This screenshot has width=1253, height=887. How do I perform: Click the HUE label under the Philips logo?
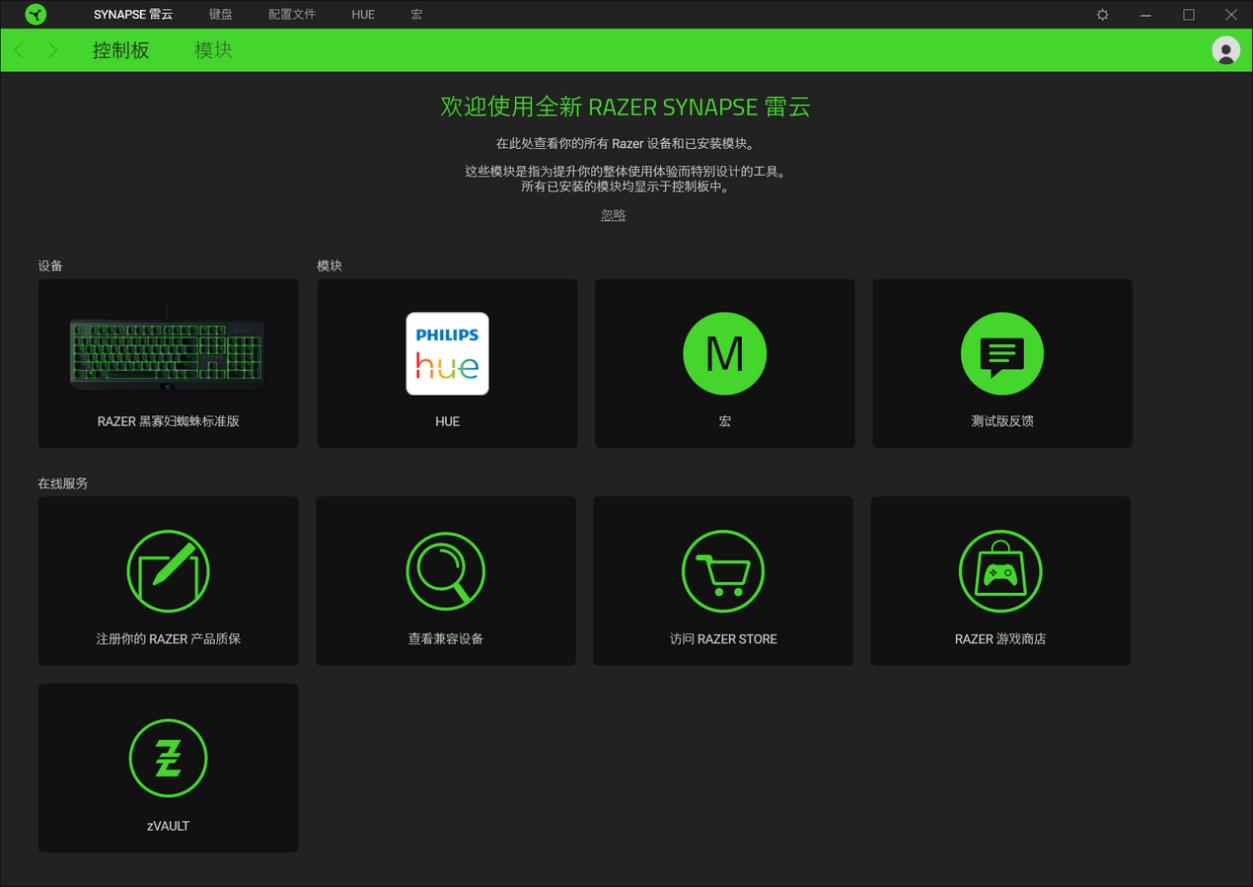click(447, 421)
